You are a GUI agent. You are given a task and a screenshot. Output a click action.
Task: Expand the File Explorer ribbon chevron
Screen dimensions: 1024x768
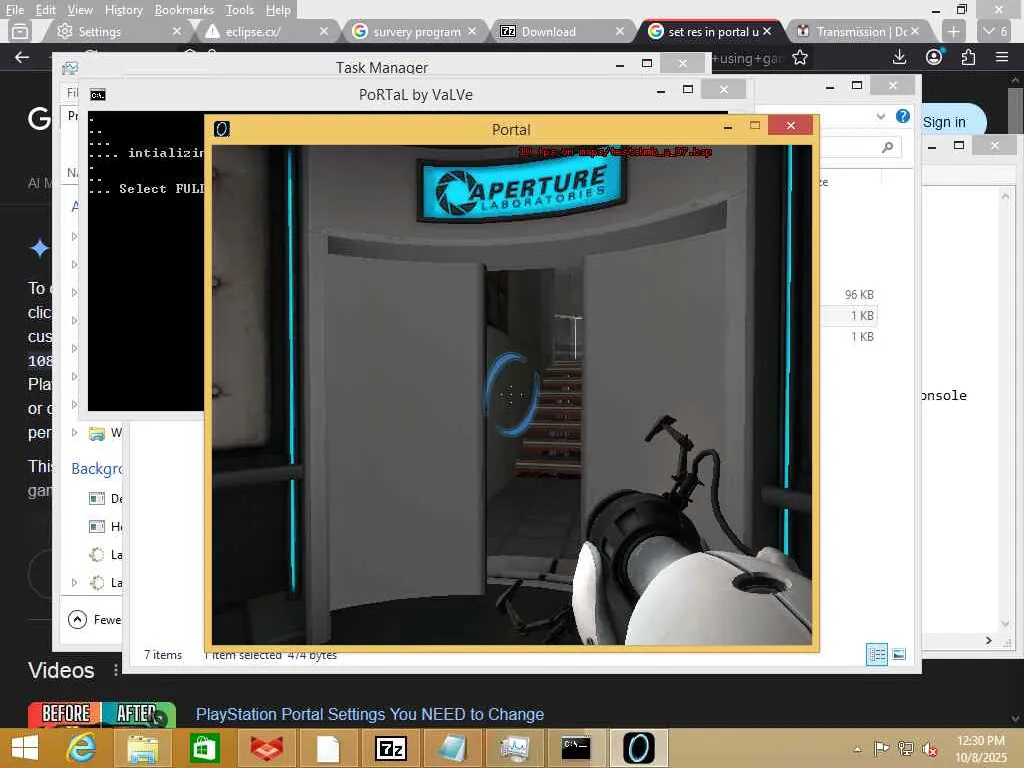pos(881,116)
